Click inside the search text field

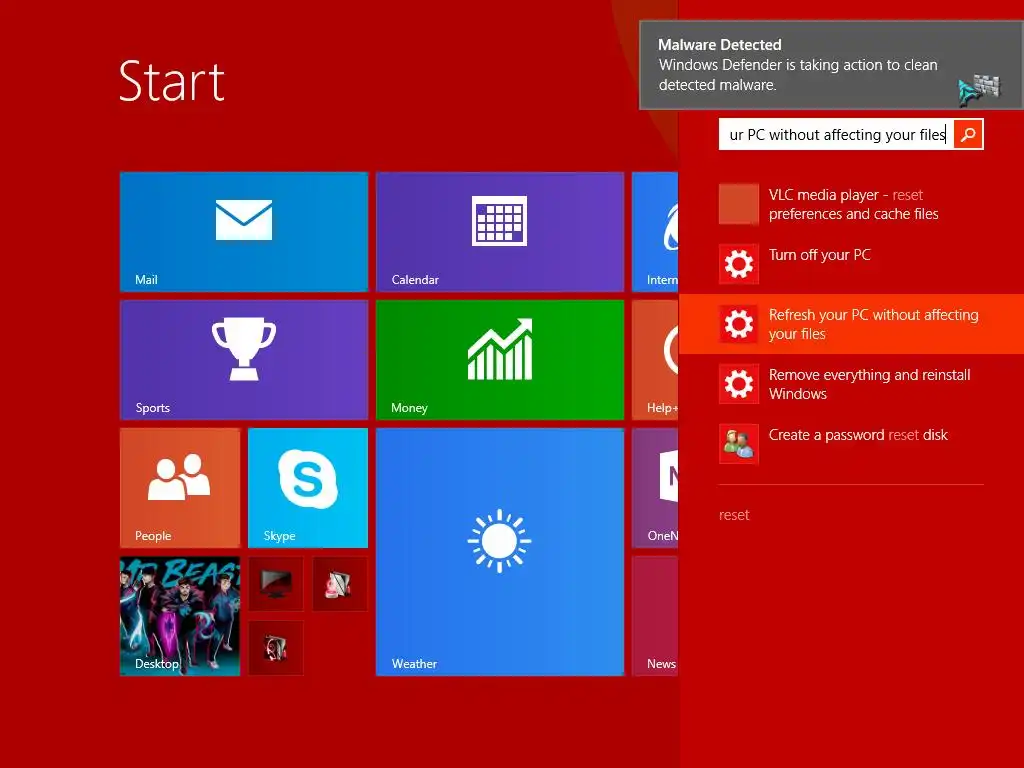tap(836, 135)
